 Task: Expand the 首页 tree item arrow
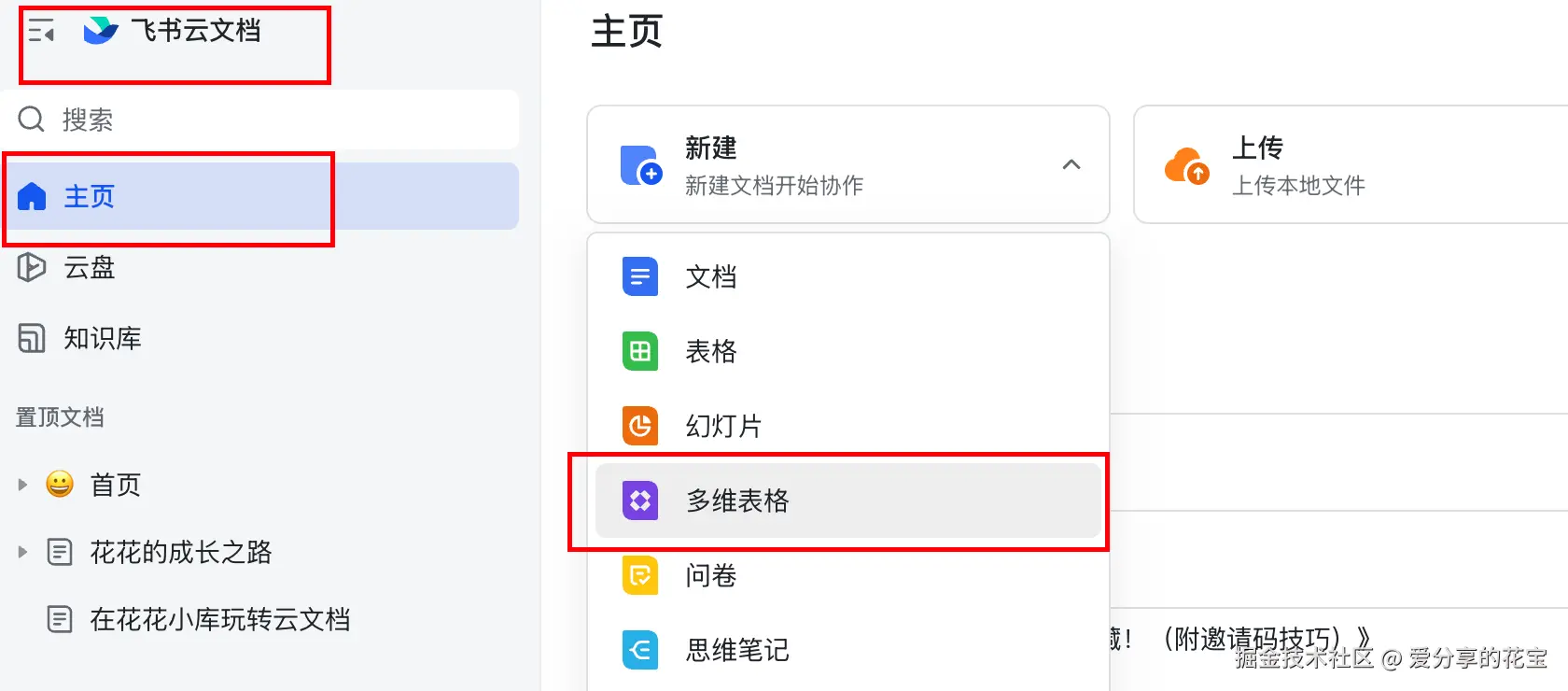coord(22,485)
